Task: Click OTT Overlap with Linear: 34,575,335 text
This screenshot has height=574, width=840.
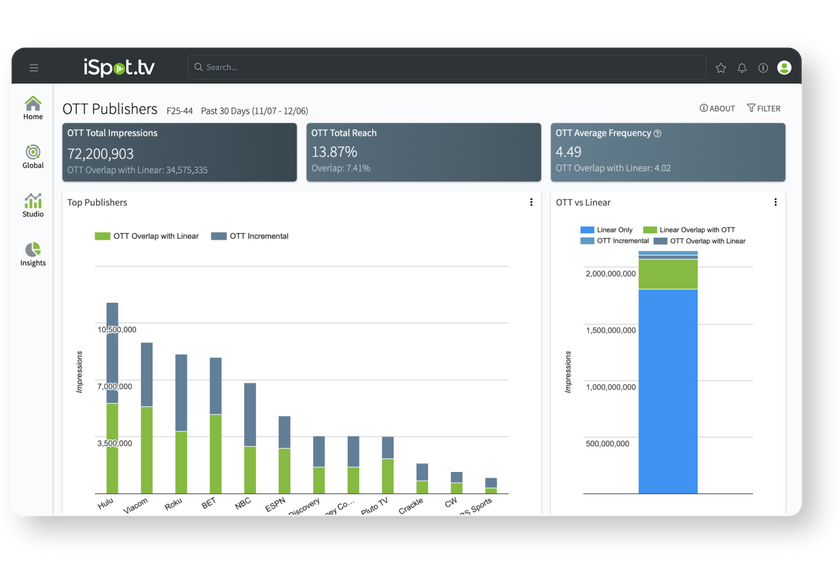Action: pyautogui.click(x=137, y=170)
